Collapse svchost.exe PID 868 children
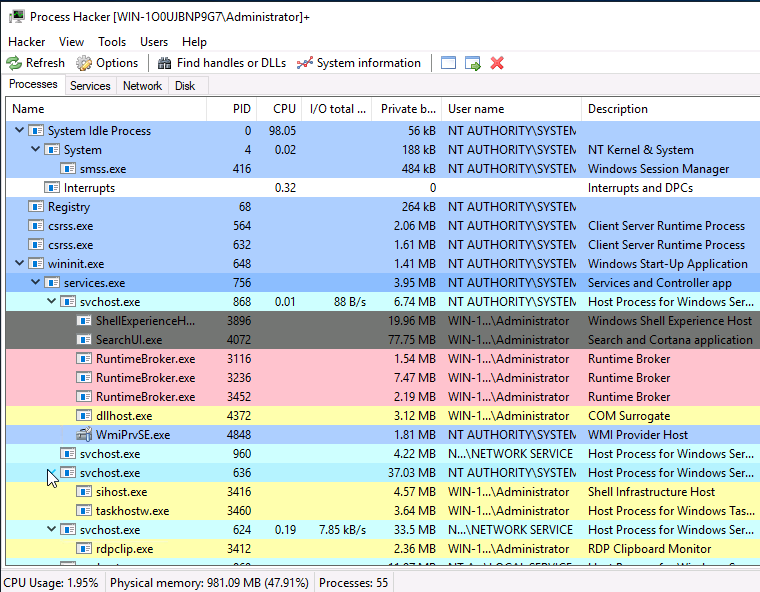 pos(51,301)
